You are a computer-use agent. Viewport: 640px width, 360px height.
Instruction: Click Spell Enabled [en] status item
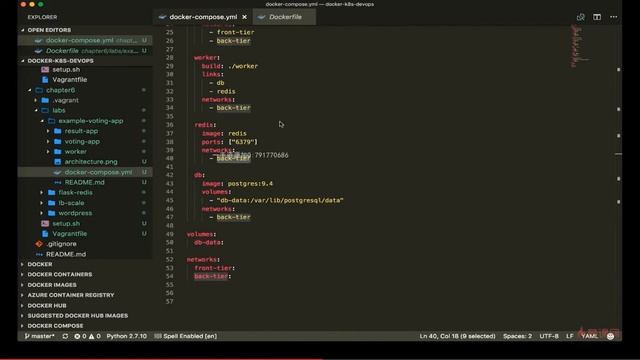(186, 336)
